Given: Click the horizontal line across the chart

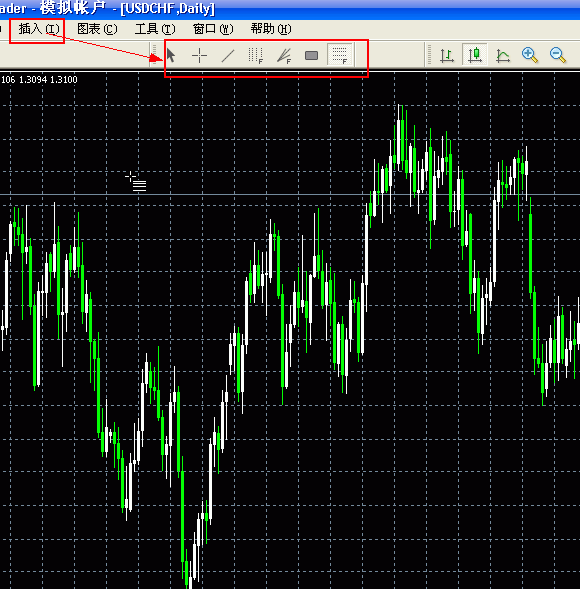Looking at the screenshot, I should tap(290, 195).
